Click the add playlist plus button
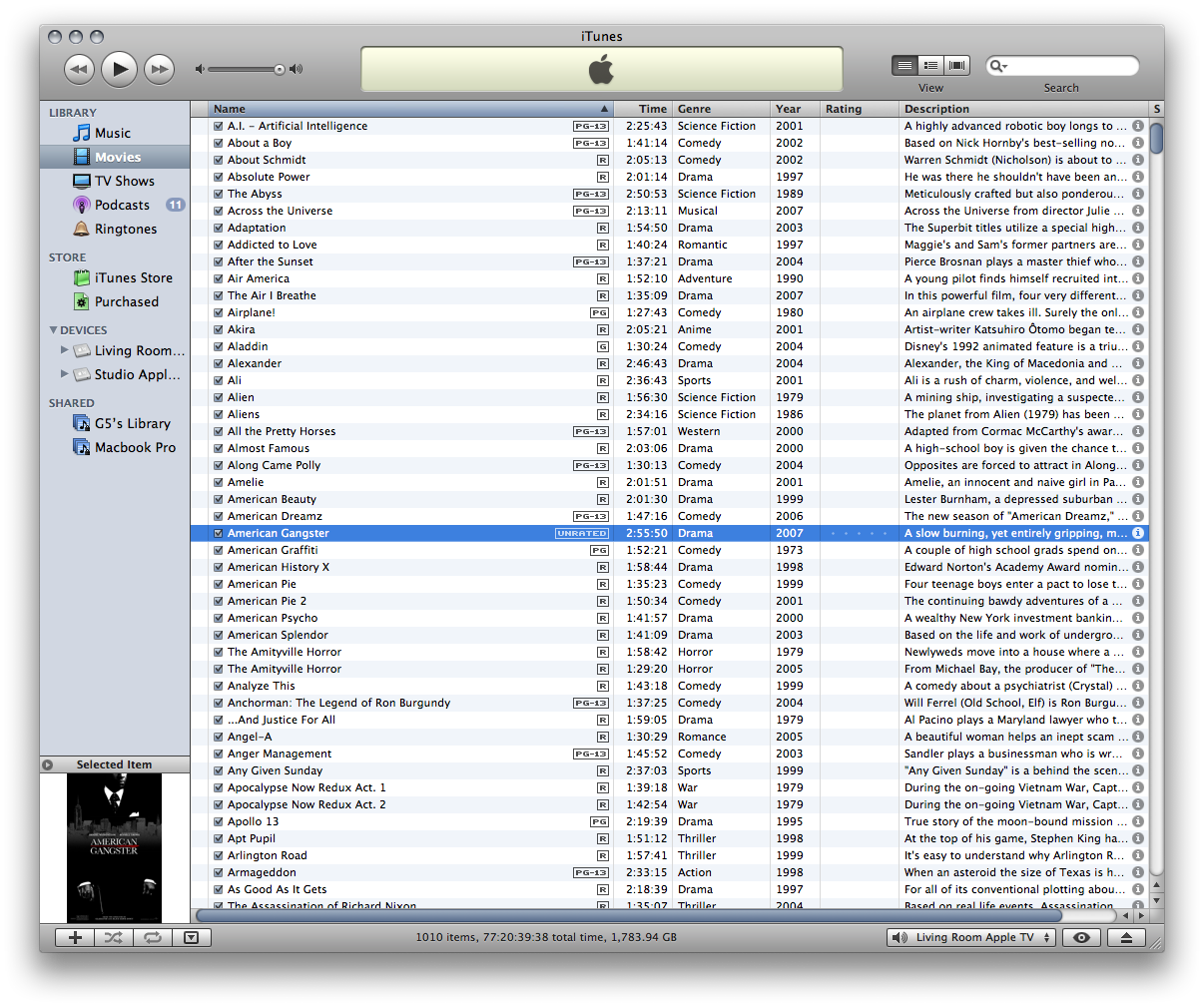1204x1007 pixels. tap(75, 937)
